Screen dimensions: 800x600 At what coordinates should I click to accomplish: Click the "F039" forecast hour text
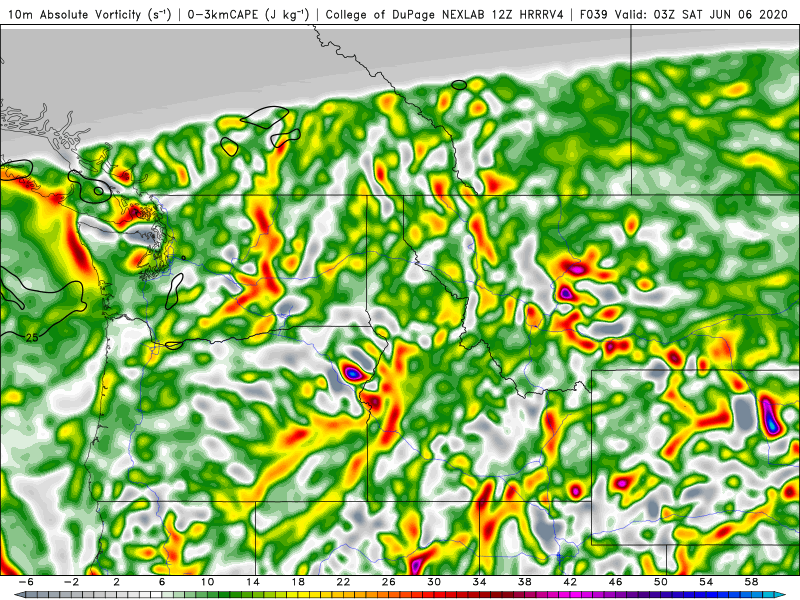(x=595, y=14)
